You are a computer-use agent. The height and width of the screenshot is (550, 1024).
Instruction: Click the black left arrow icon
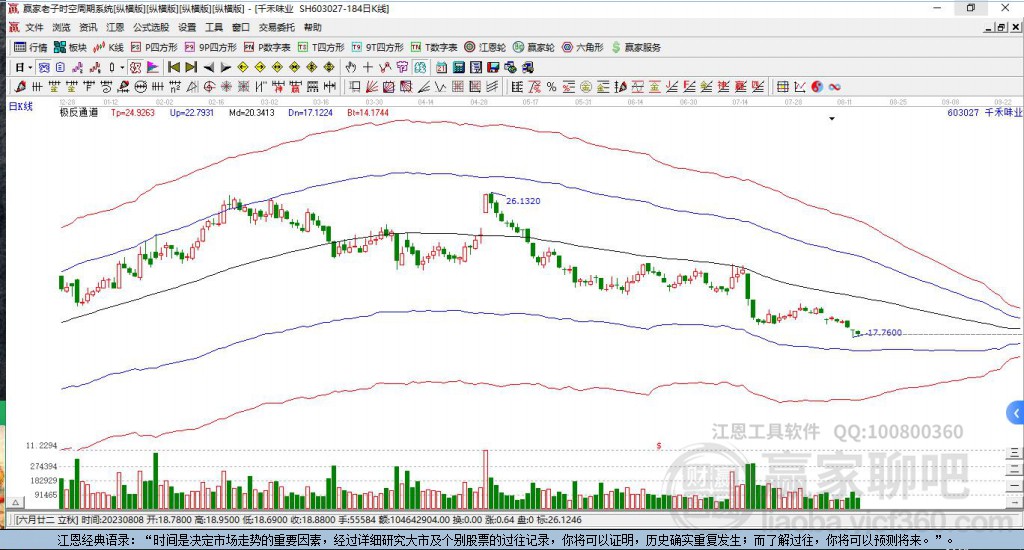tap(208, 67)
